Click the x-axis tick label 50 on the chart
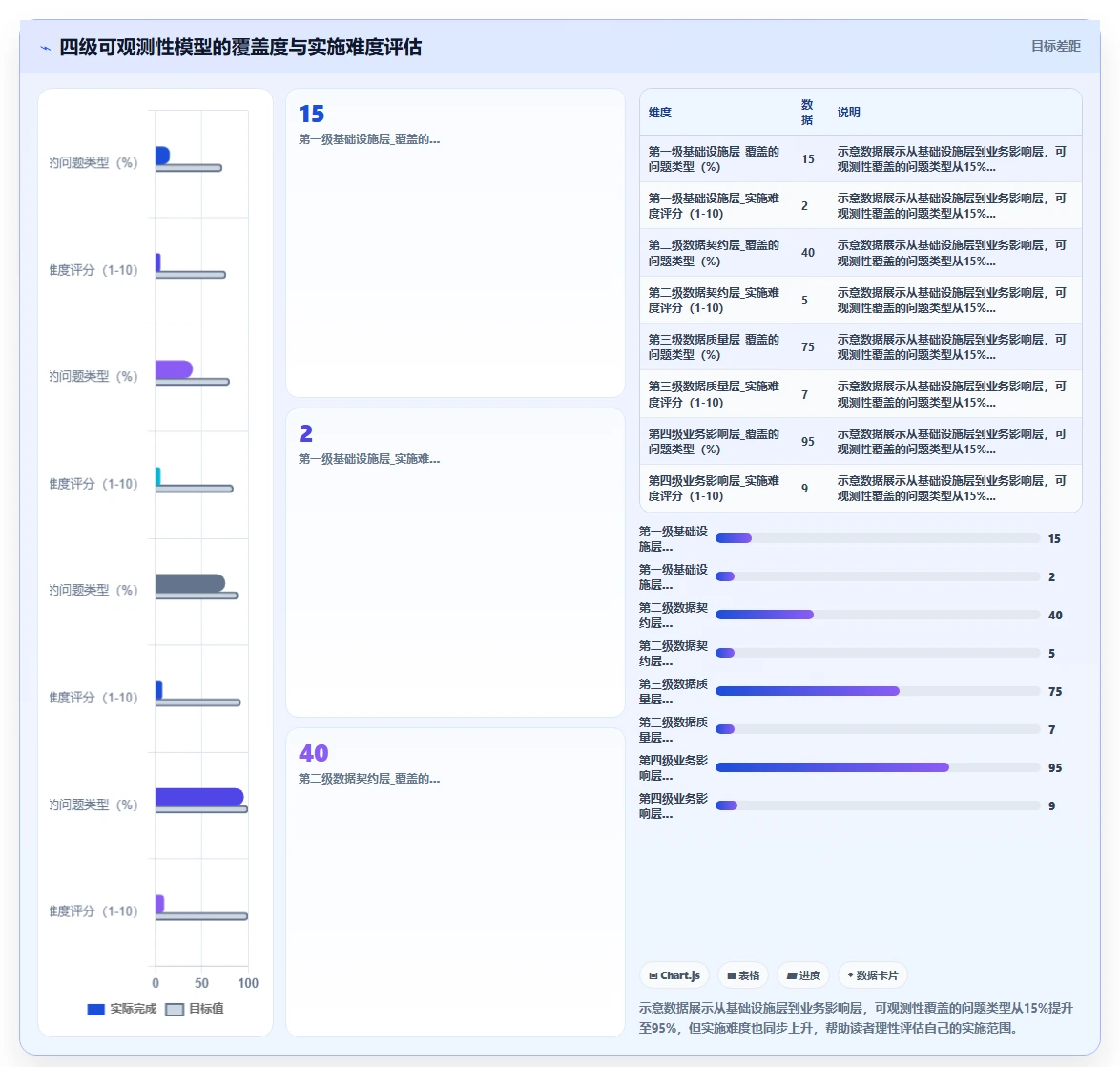Viewport: 1120px width, 1067px height. click(x=201, y=983)
